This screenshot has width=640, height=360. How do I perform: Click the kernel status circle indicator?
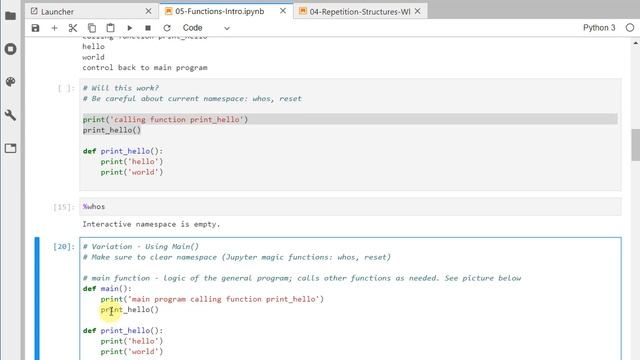point(630,27)
